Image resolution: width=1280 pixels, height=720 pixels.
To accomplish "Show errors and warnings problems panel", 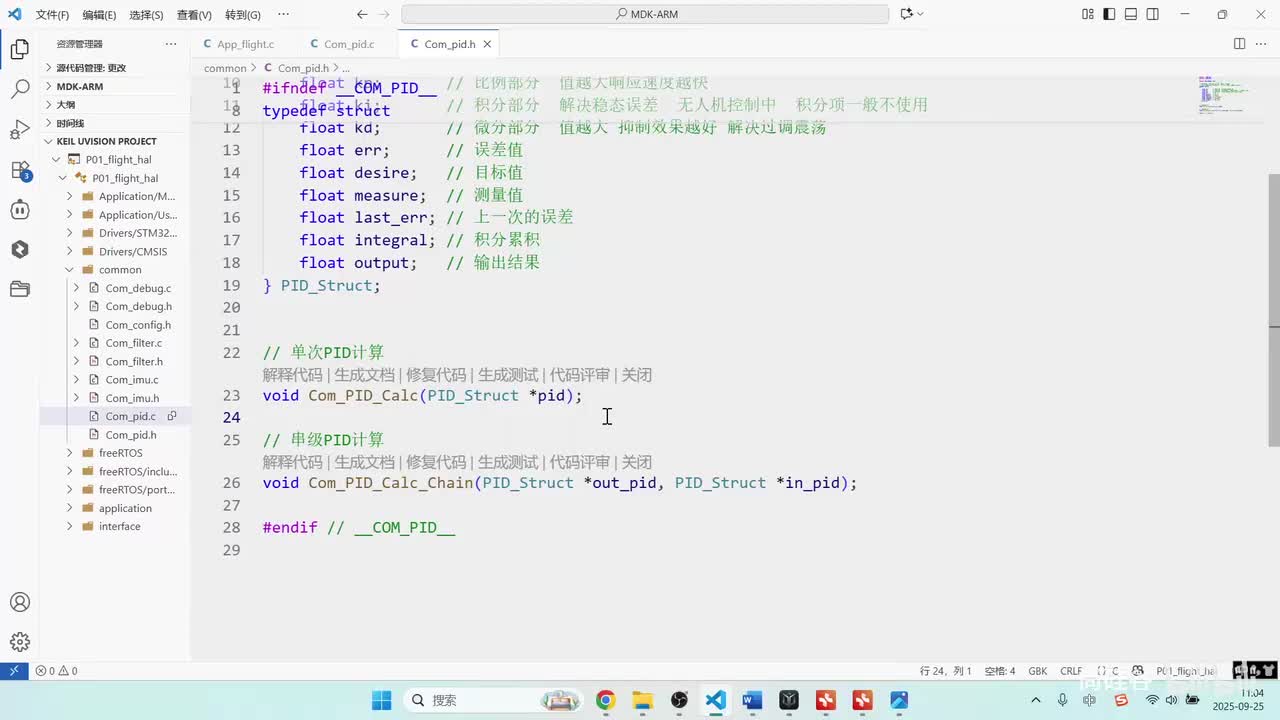I will 56,671.
